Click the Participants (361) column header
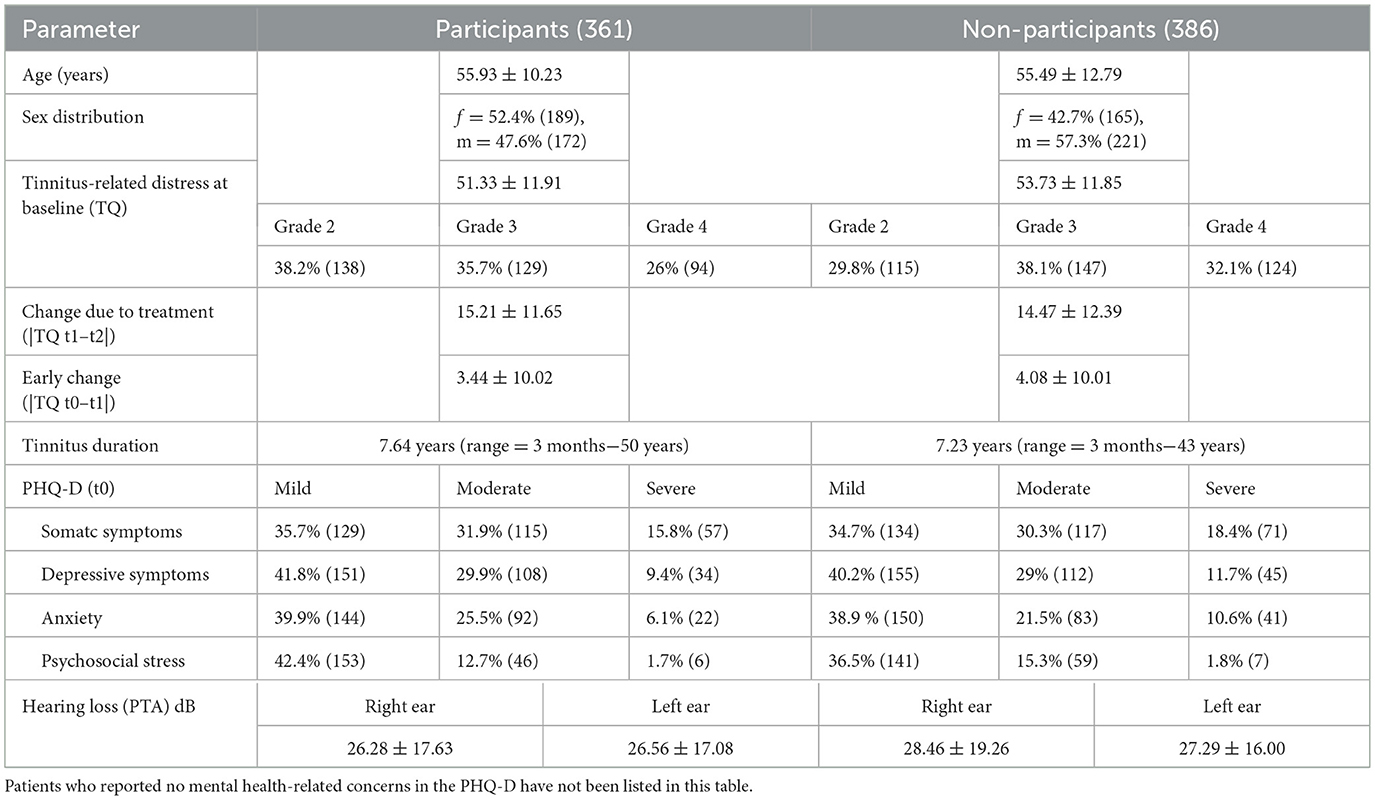The height and width of the screenshot is (800, 1375). pos(533,29)
